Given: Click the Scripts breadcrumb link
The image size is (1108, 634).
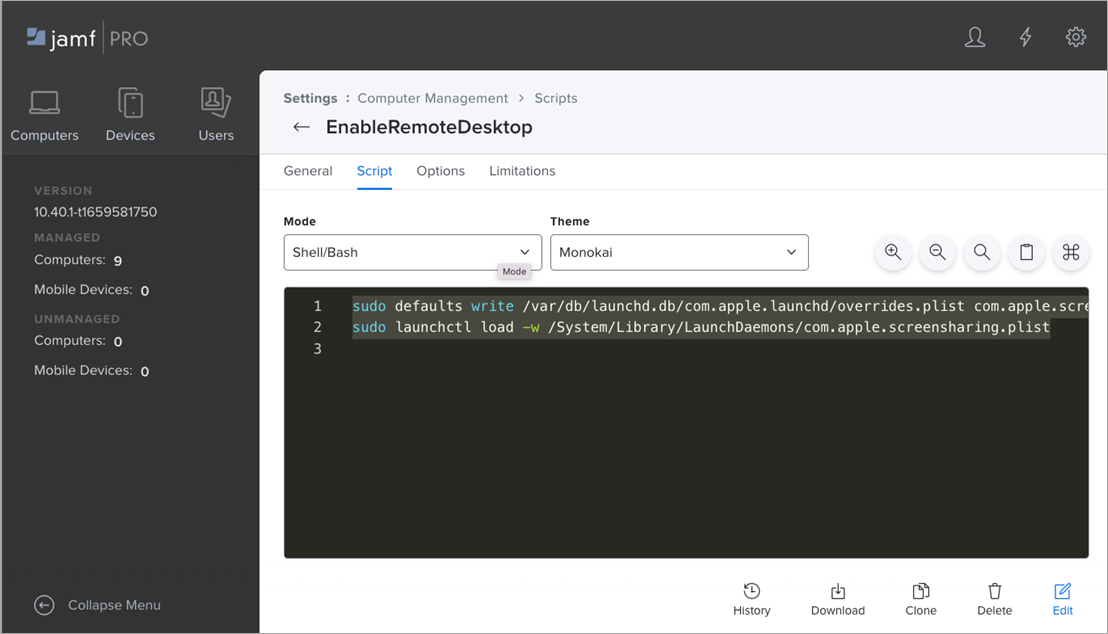Looking at the screenshot, I should coord(555,98).
